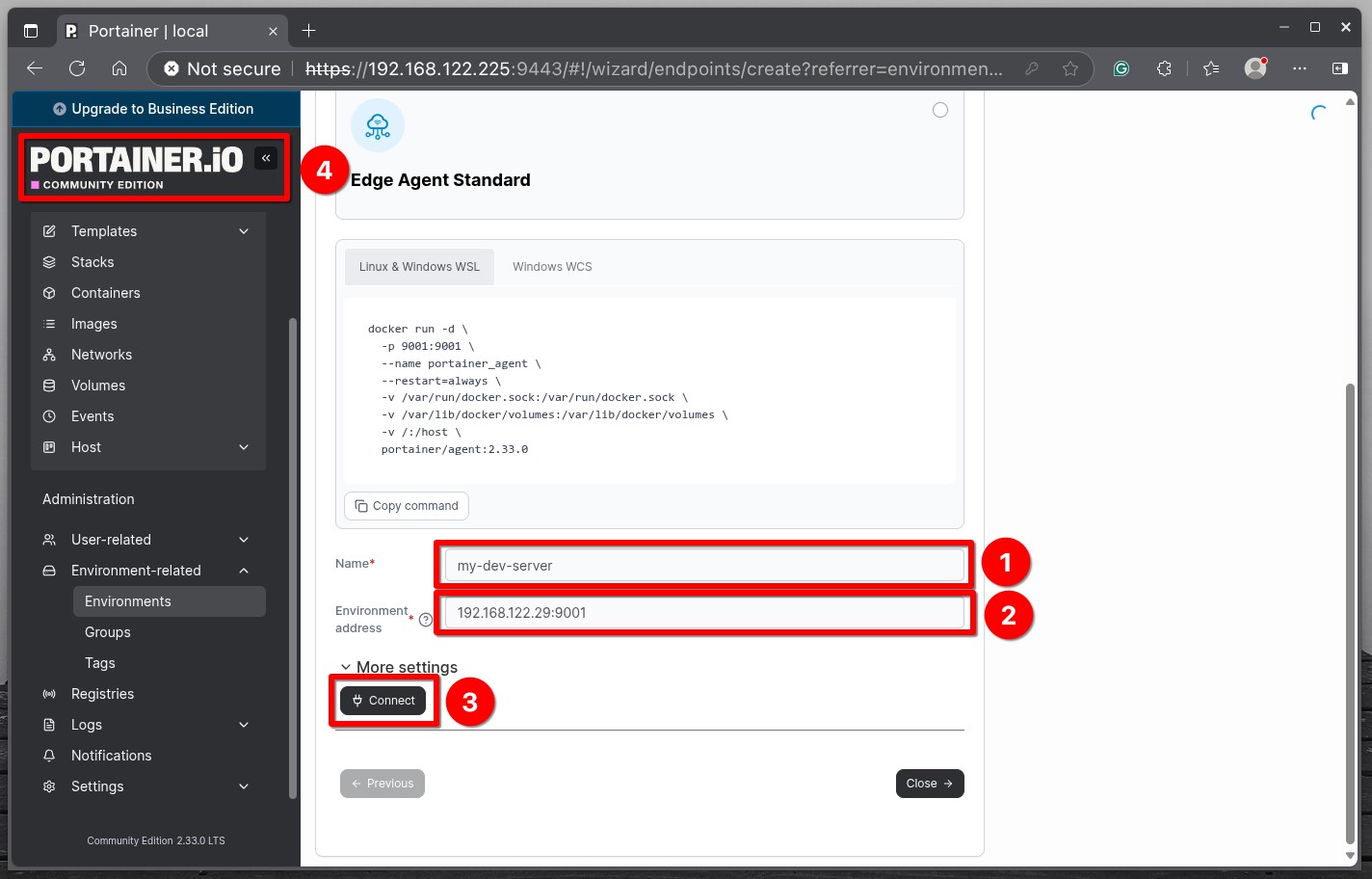This screenshot has width=1372, height=879.
Task: Click the "Administration" section heading
Action: coord(89,499)
